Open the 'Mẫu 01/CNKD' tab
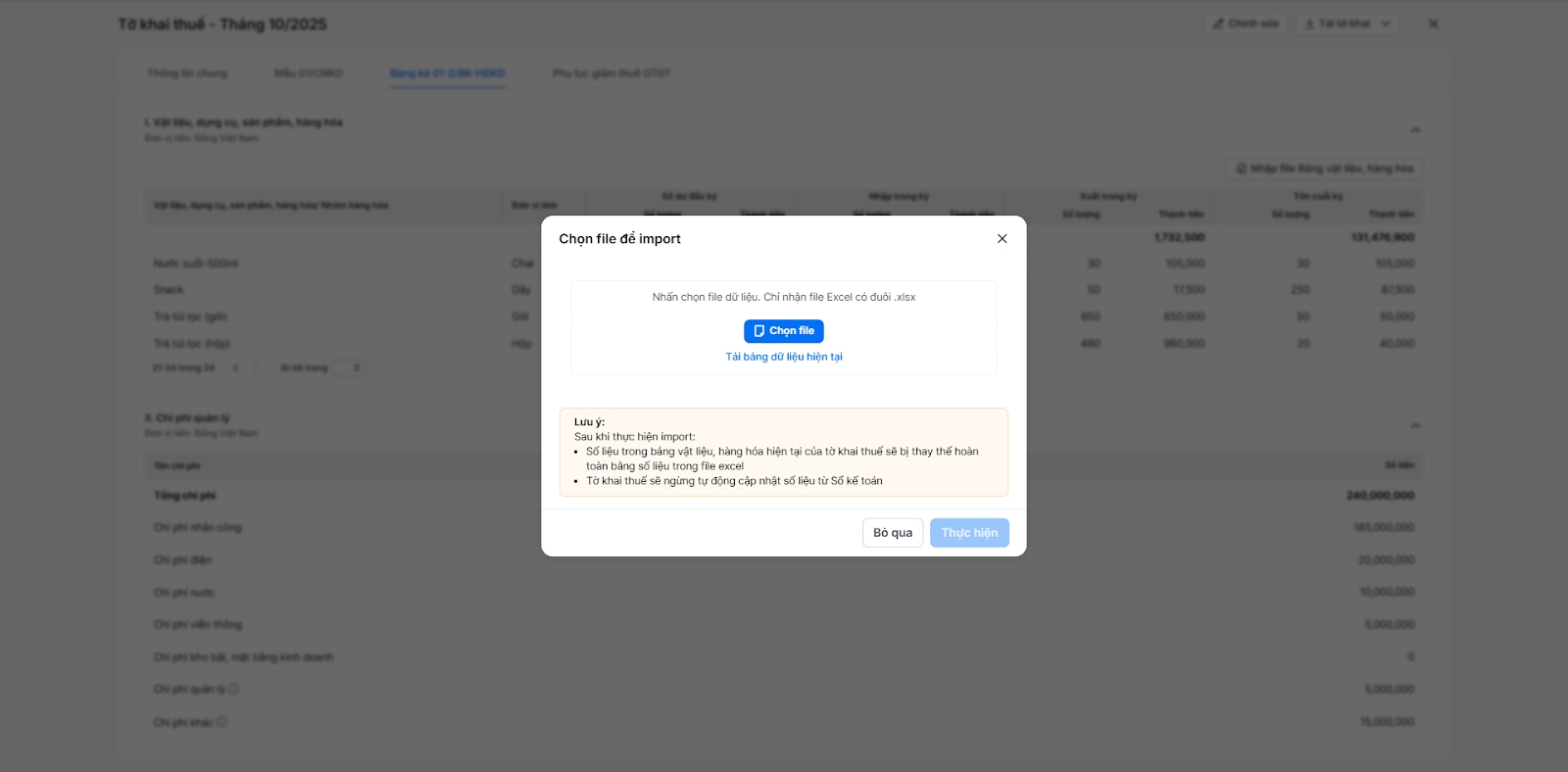The height and width of the screenshot is (772, 1568). [x=308, y=73]
